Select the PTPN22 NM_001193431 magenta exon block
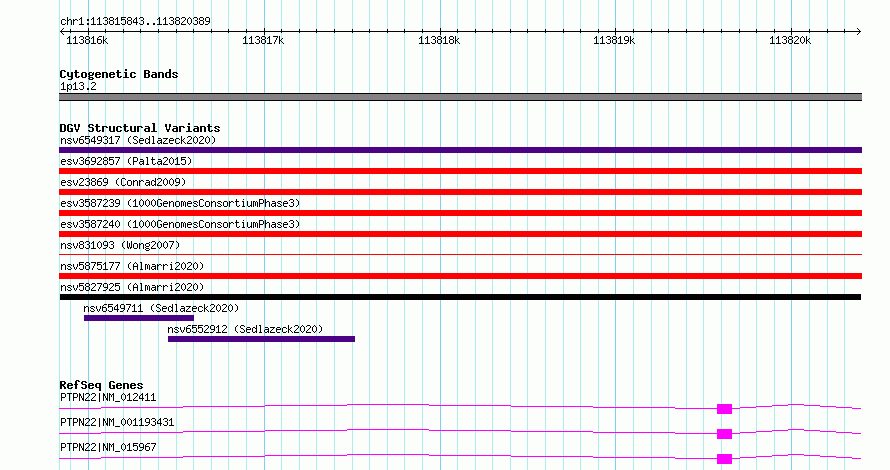The image size is (890, 470). (724, 434)
